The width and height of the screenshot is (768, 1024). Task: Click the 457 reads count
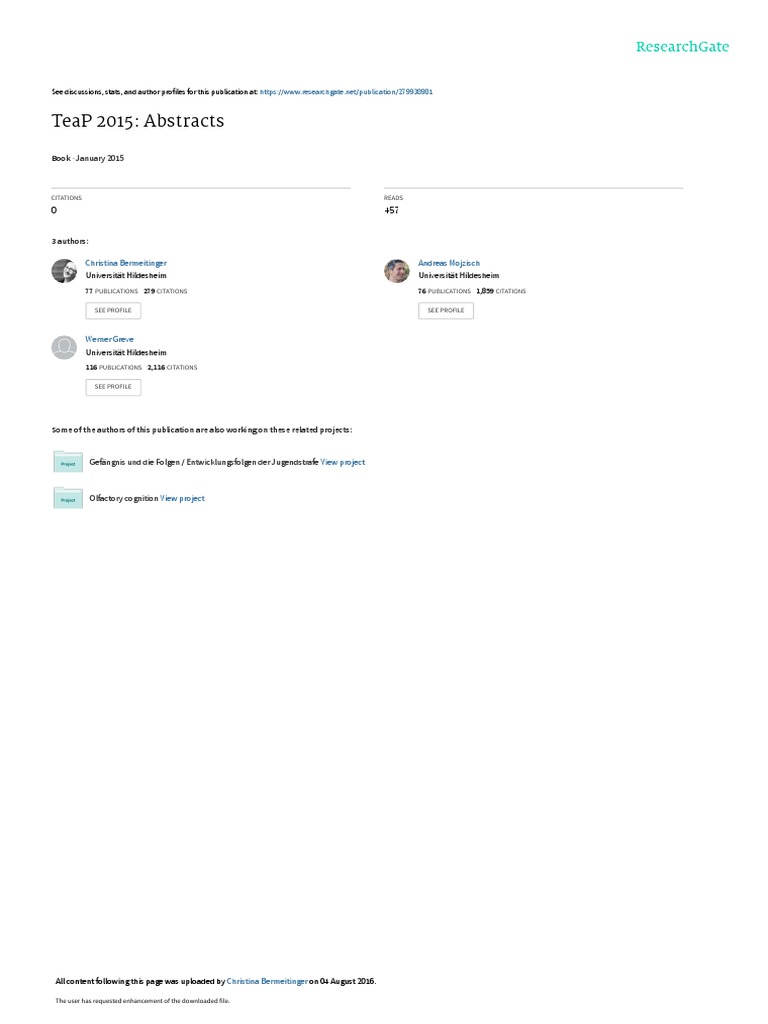tap(391, 210)
